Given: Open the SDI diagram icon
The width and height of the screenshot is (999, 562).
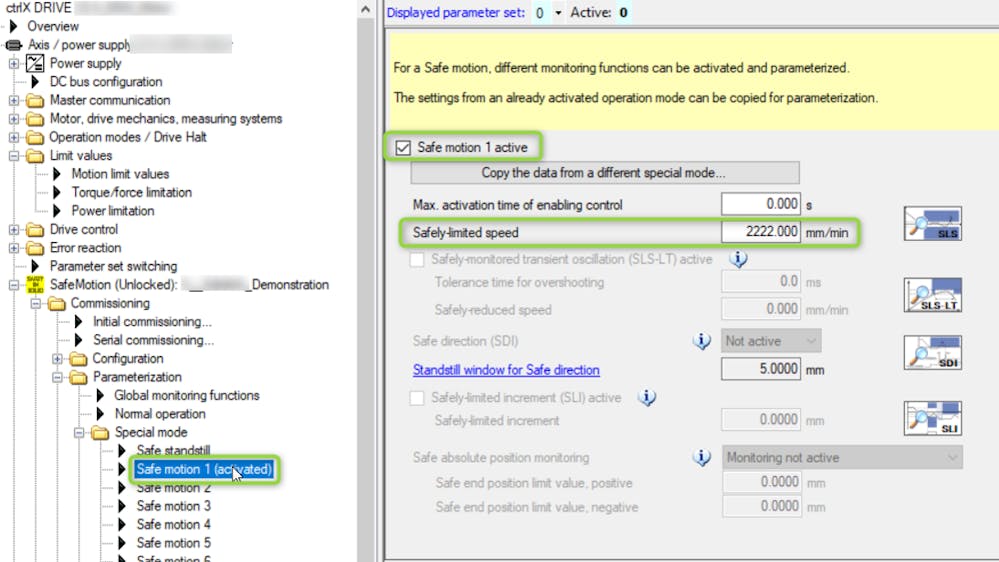Looking at the screenshot, I should 933,352.
